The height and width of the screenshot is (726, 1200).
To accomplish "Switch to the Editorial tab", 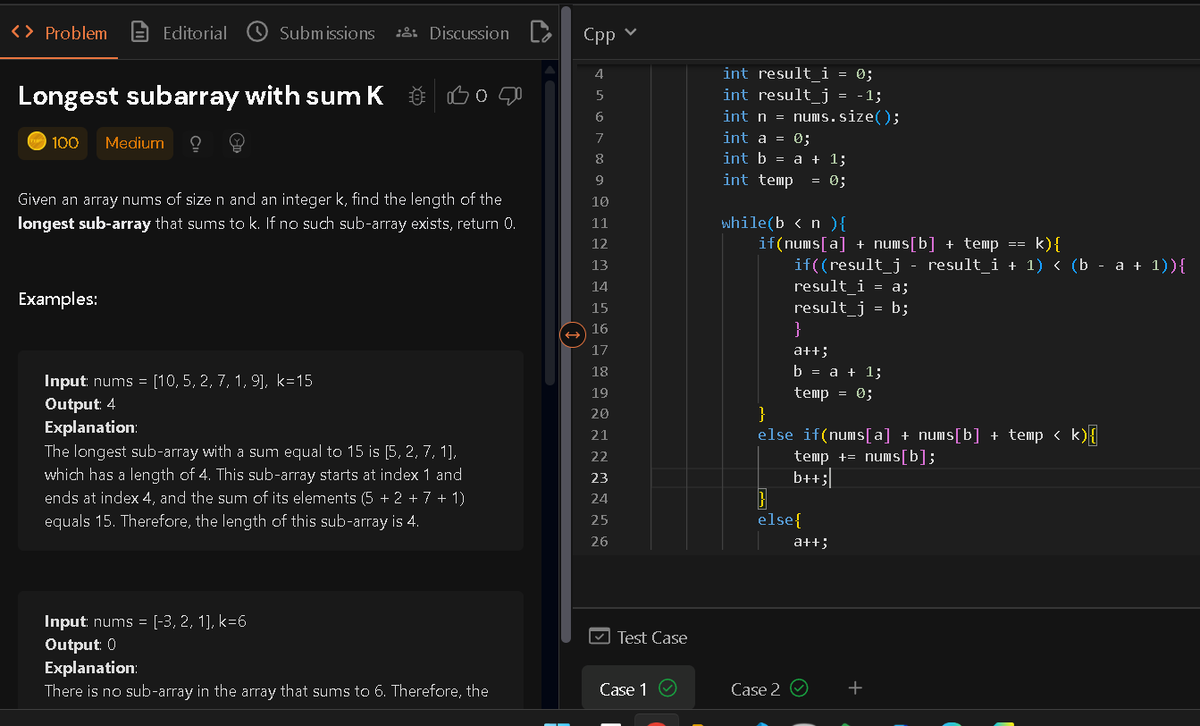I will (180, 33).
